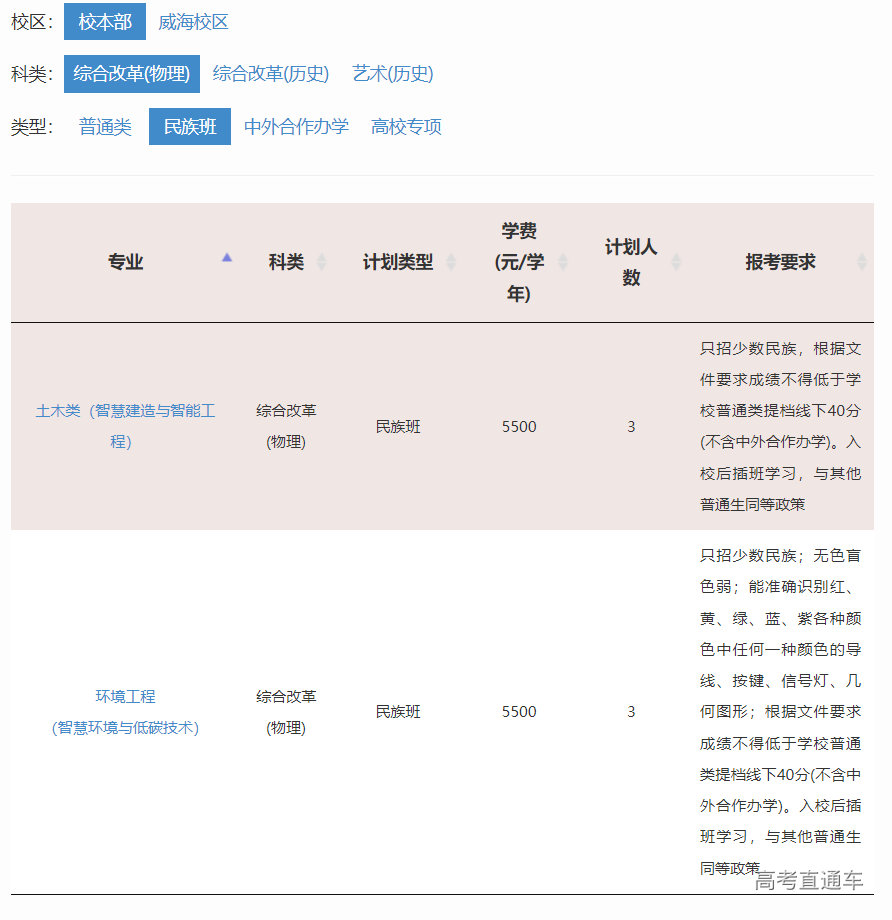Viewport: 892px width, 920px height.
Task: Select the 综合改革(历史) subject tab
Action: click(x=270, y=74)
